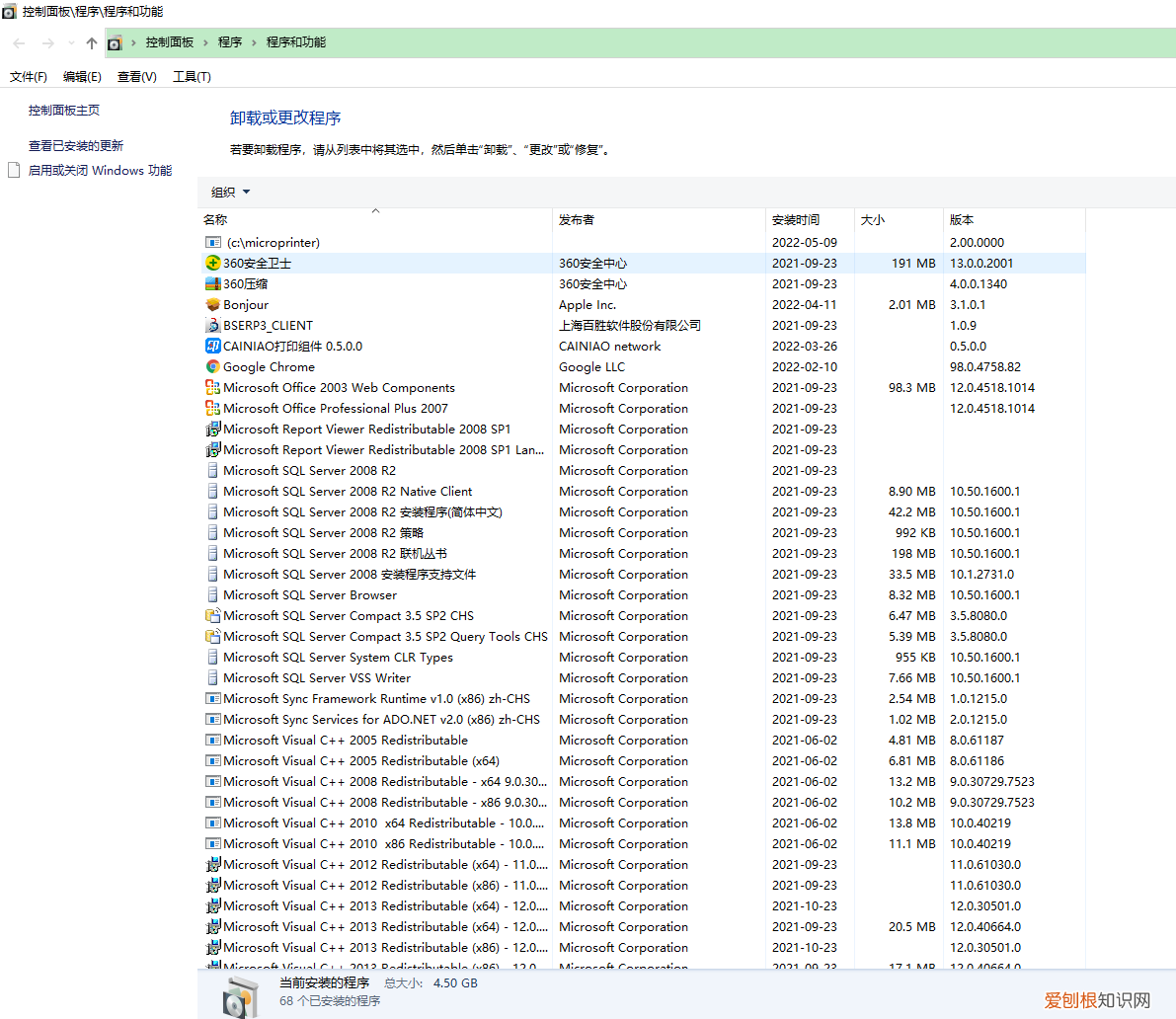
Task: Go to 控制面板主页
Action: coord(64,111)
